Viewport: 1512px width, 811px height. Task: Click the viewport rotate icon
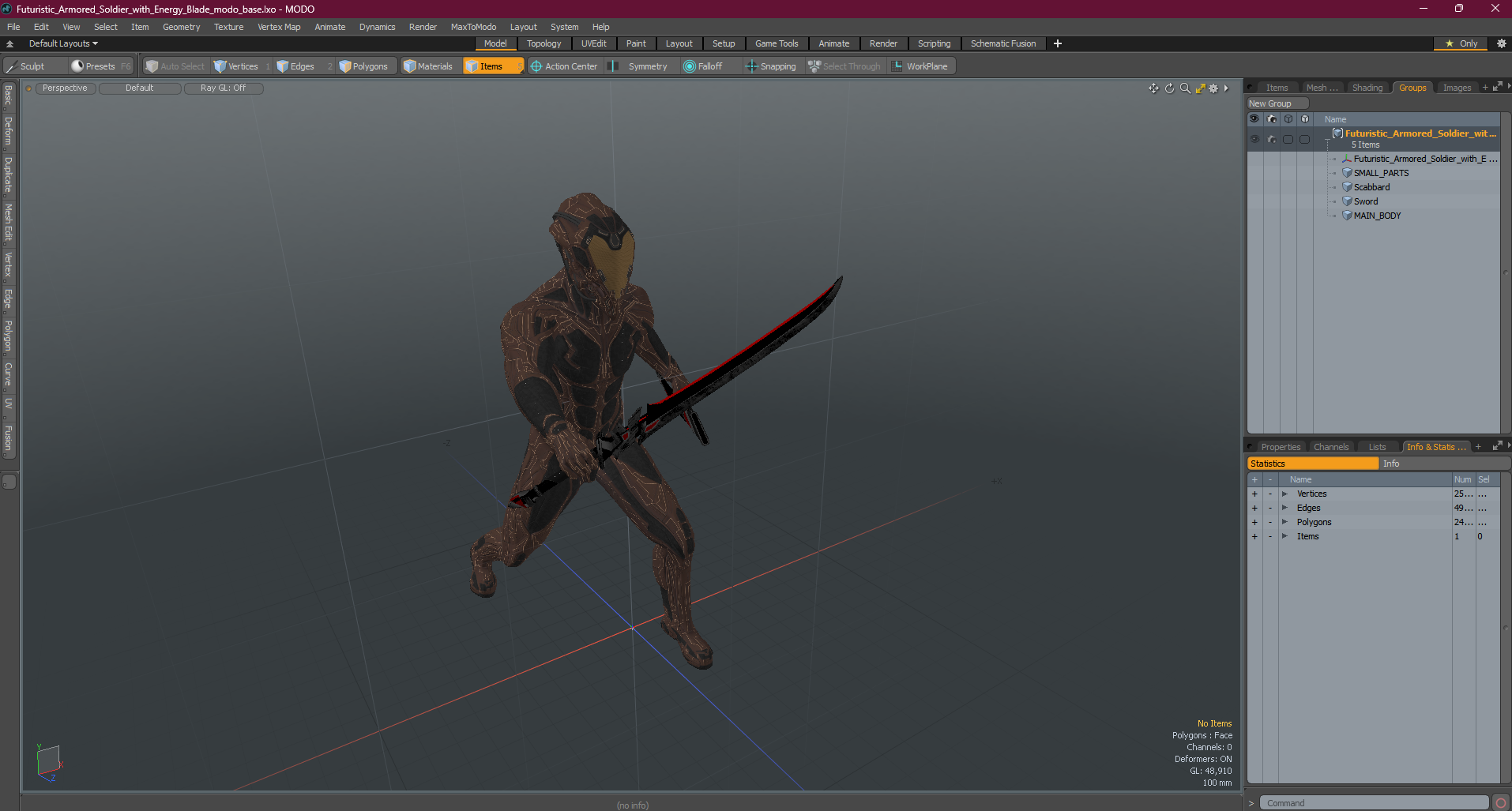coord(1169,88)
